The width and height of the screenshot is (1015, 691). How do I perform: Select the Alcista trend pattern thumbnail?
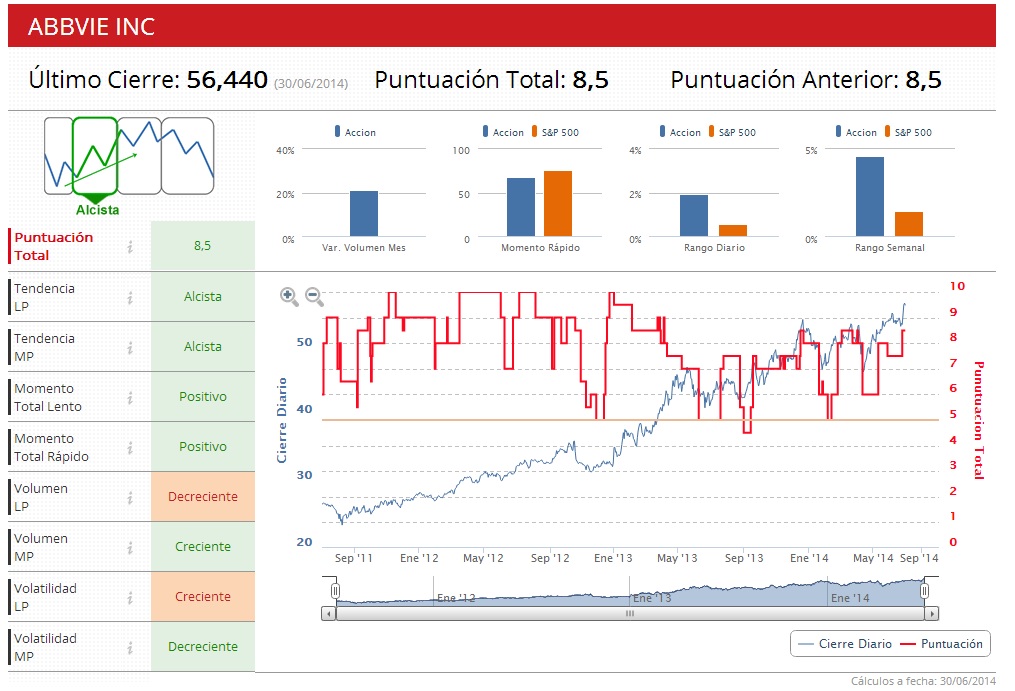(x=95, y=157)
